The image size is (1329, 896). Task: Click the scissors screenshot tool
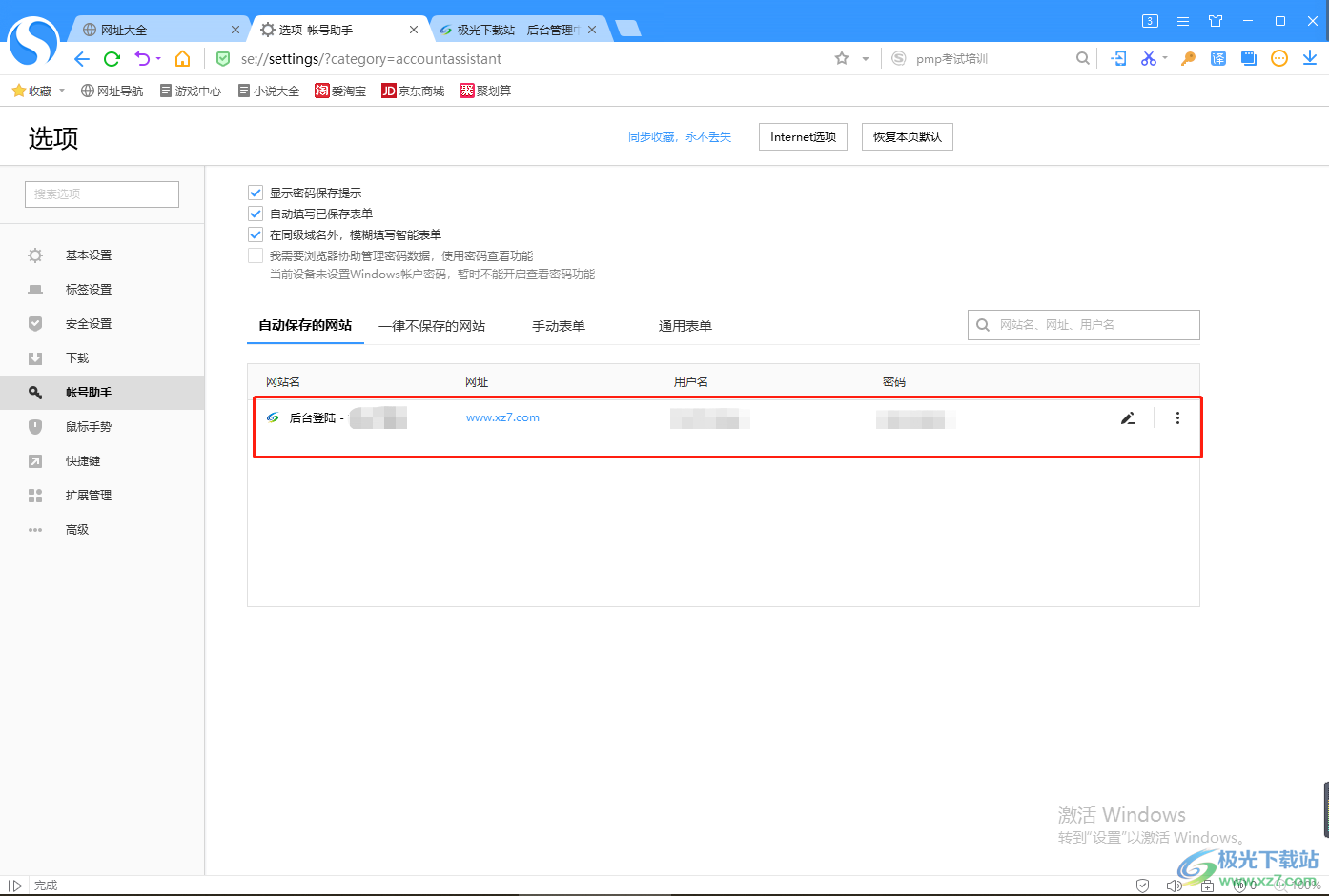pyautogui.click(x=1148, y=58)
